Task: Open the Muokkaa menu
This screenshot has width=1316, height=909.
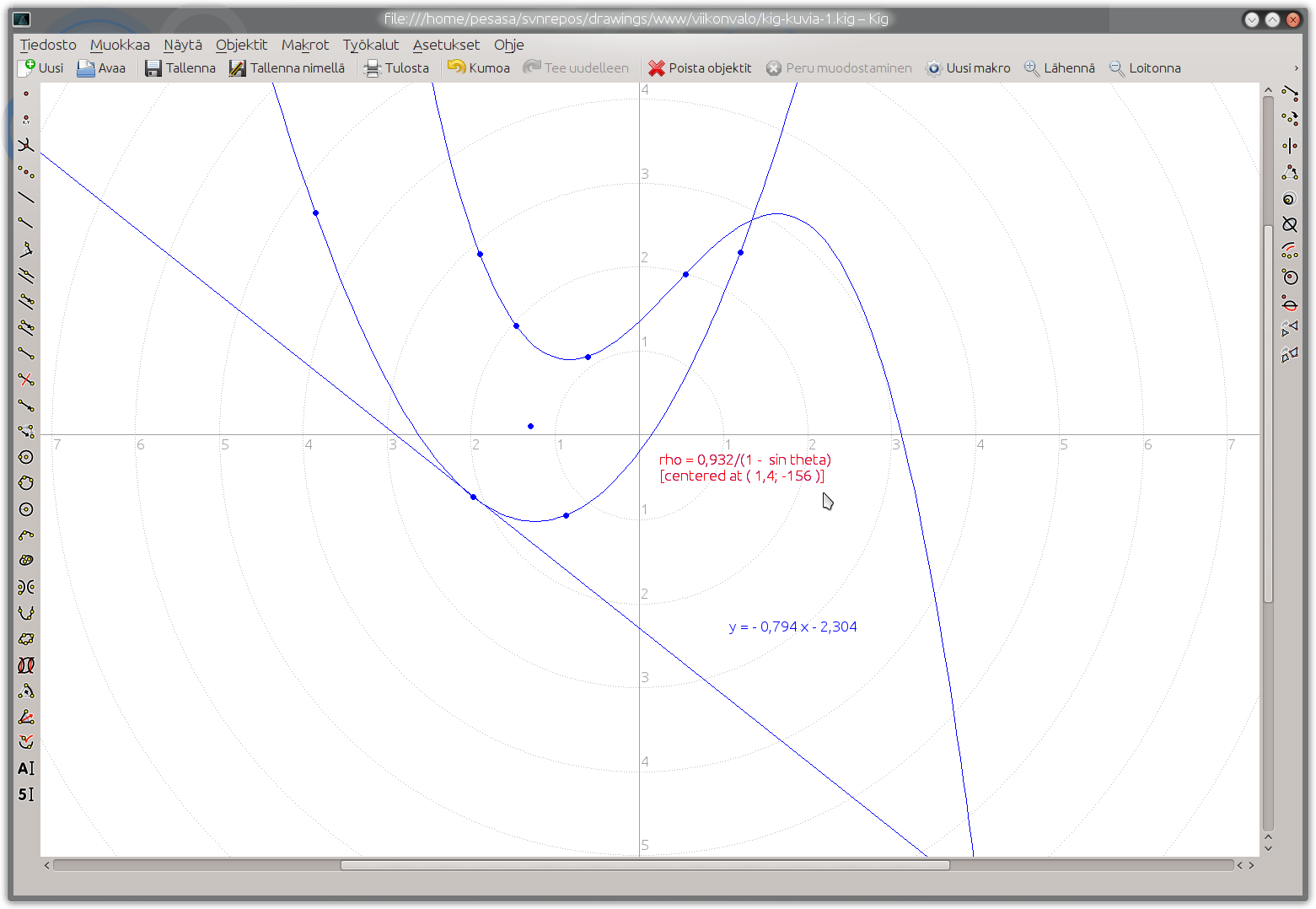Action: 120,45
